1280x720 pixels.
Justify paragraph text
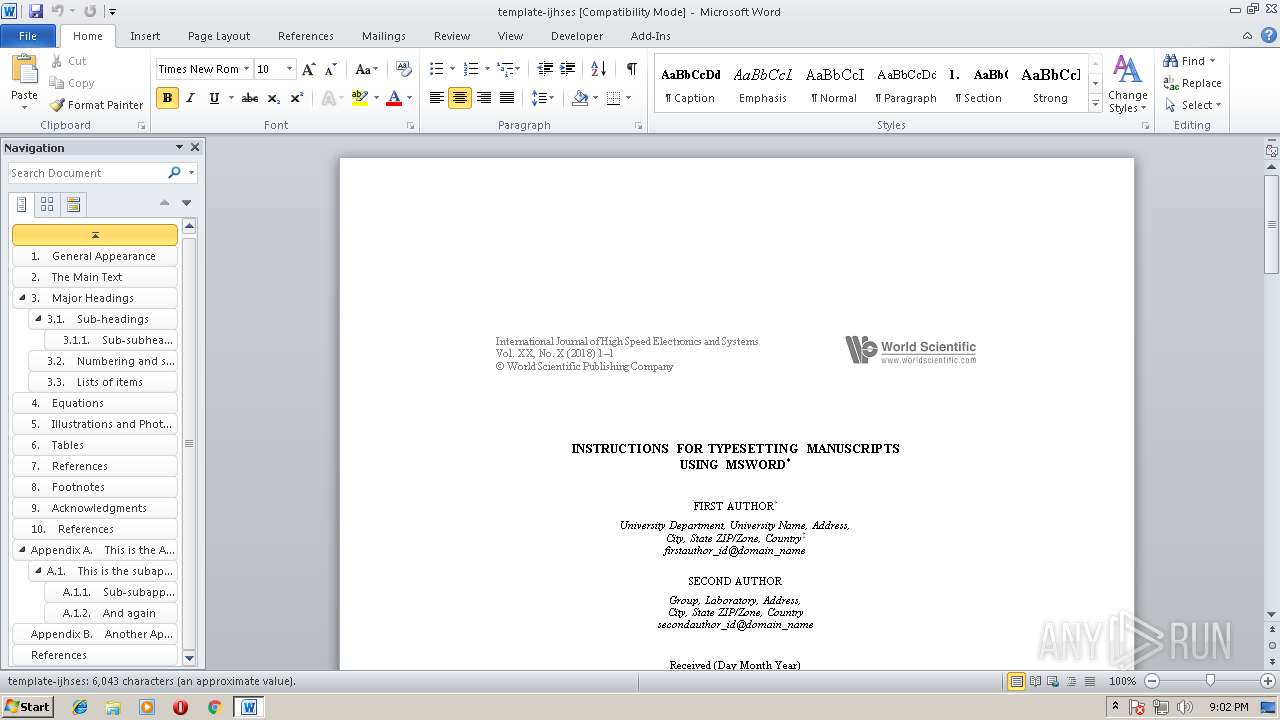tap(507, 98)
